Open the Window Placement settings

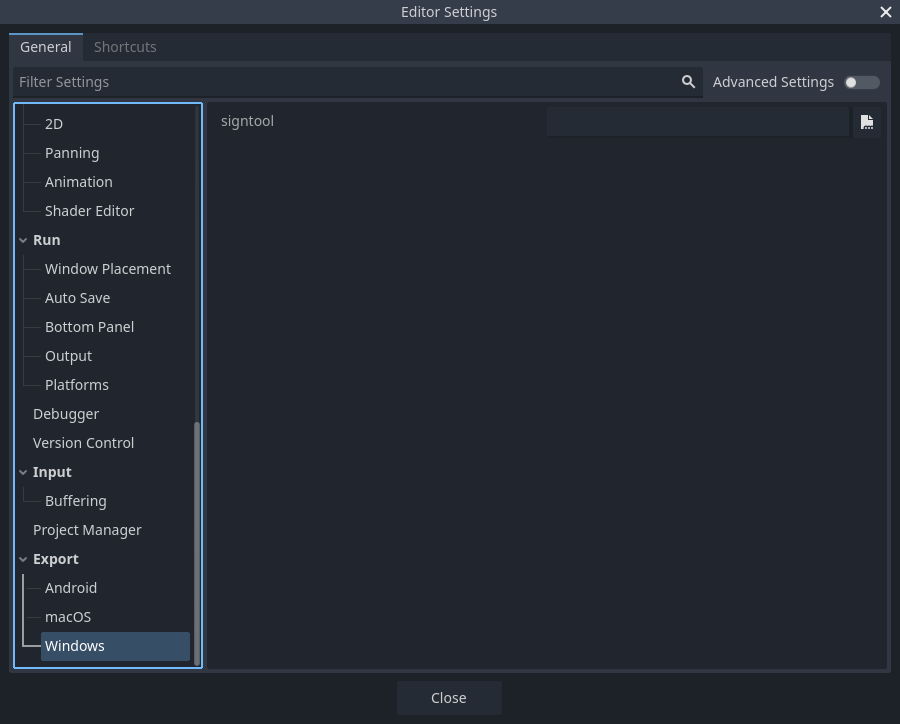(x=107, y=269)
